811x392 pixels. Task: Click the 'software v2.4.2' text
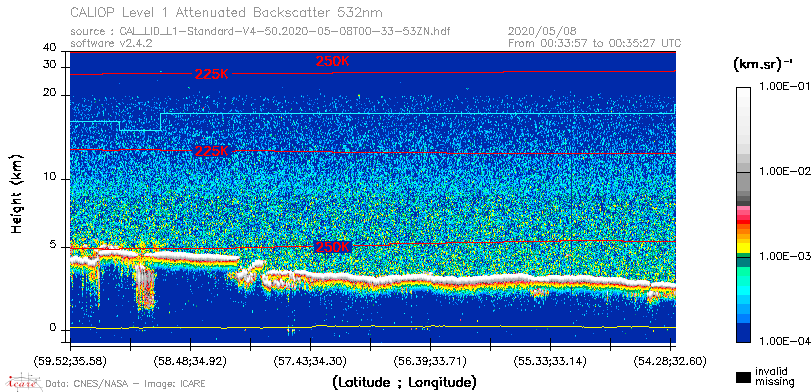tap(111, 43)
